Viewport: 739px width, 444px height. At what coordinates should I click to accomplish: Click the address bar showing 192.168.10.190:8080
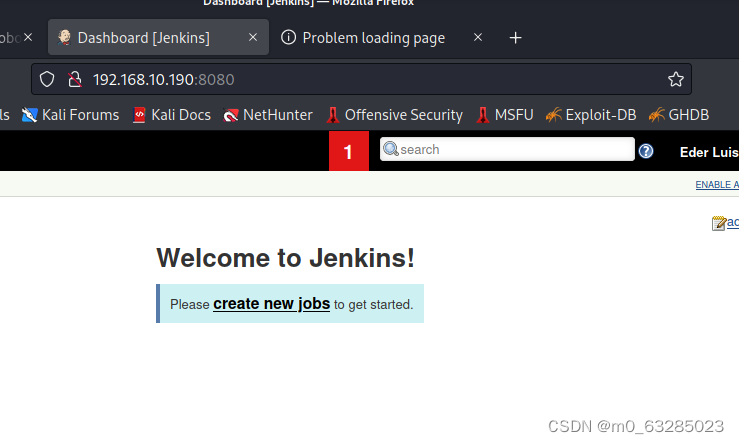[x=361, y=79]
